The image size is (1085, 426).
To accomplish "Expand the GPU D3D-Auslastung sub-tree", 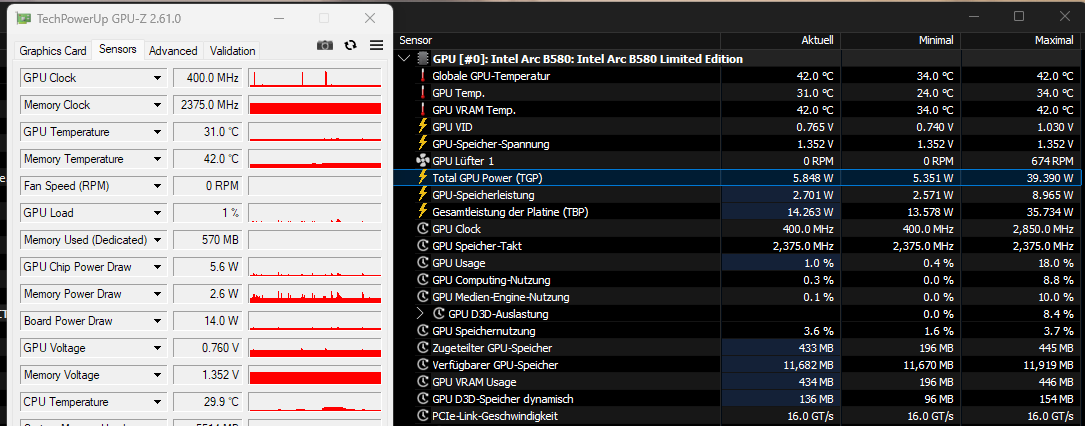I will point(420,314).
